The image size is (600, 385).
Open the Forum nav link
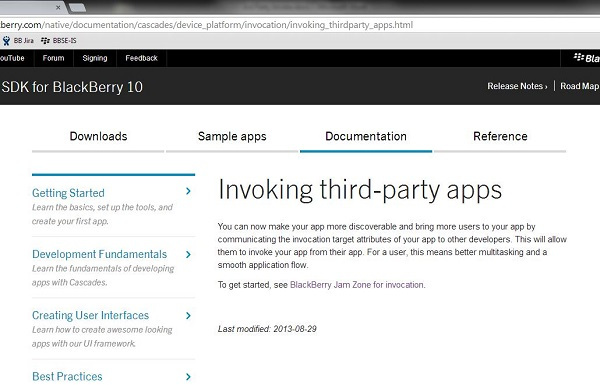coord(53,58)
